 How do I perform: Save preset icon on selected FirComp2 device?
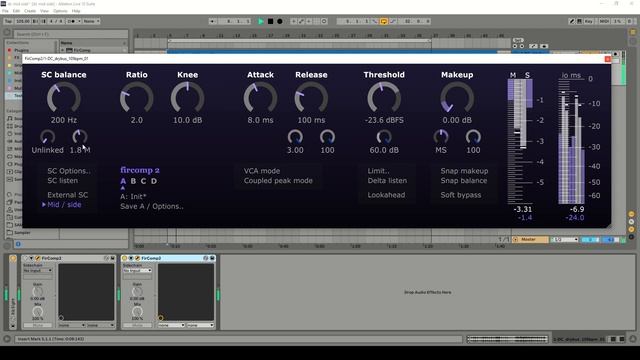212,258
